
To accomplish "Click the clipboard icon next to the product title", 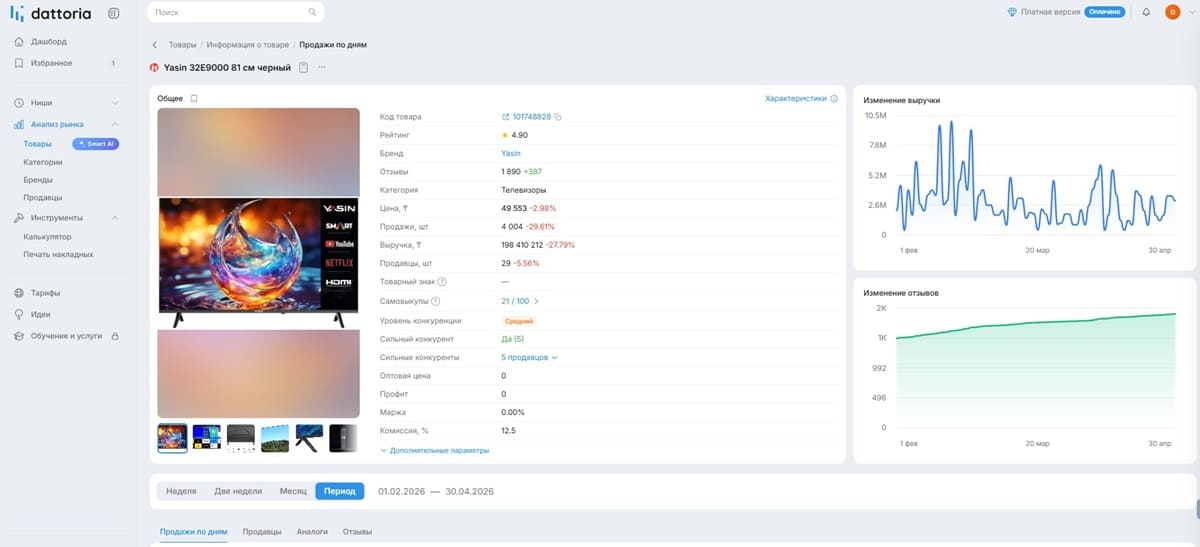I will 303,67.
